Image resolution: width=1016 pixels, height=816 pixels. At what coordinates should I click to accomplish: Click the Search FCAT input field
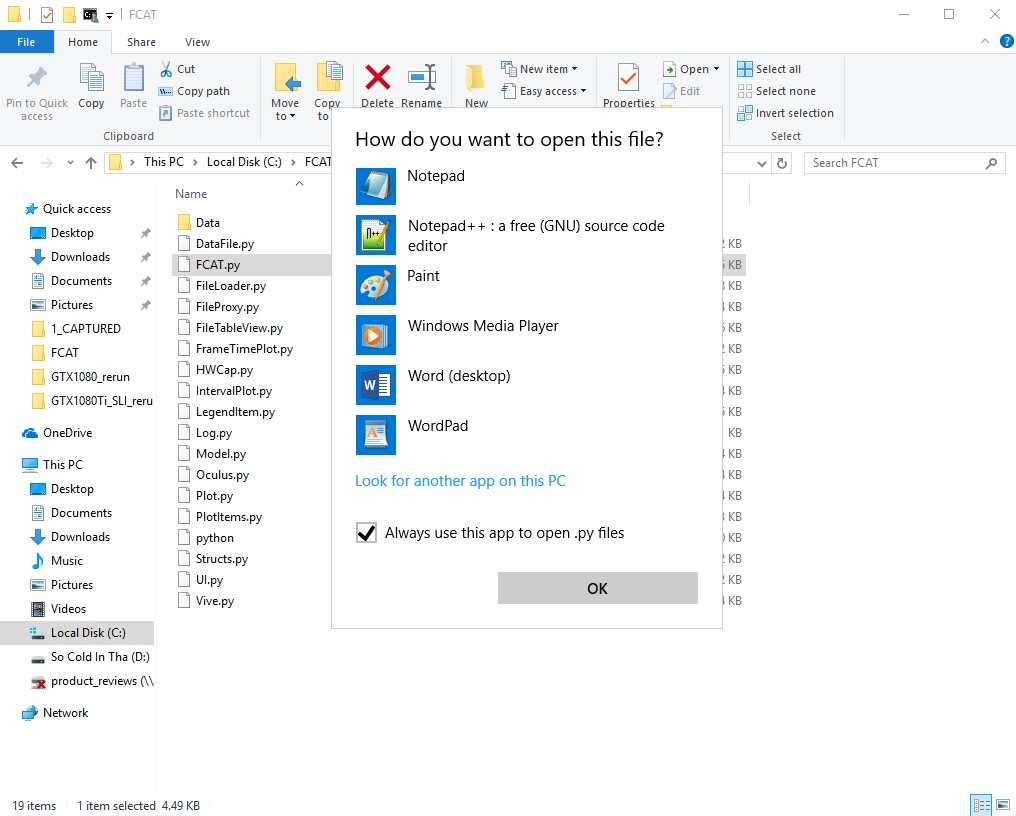[893, 163]
